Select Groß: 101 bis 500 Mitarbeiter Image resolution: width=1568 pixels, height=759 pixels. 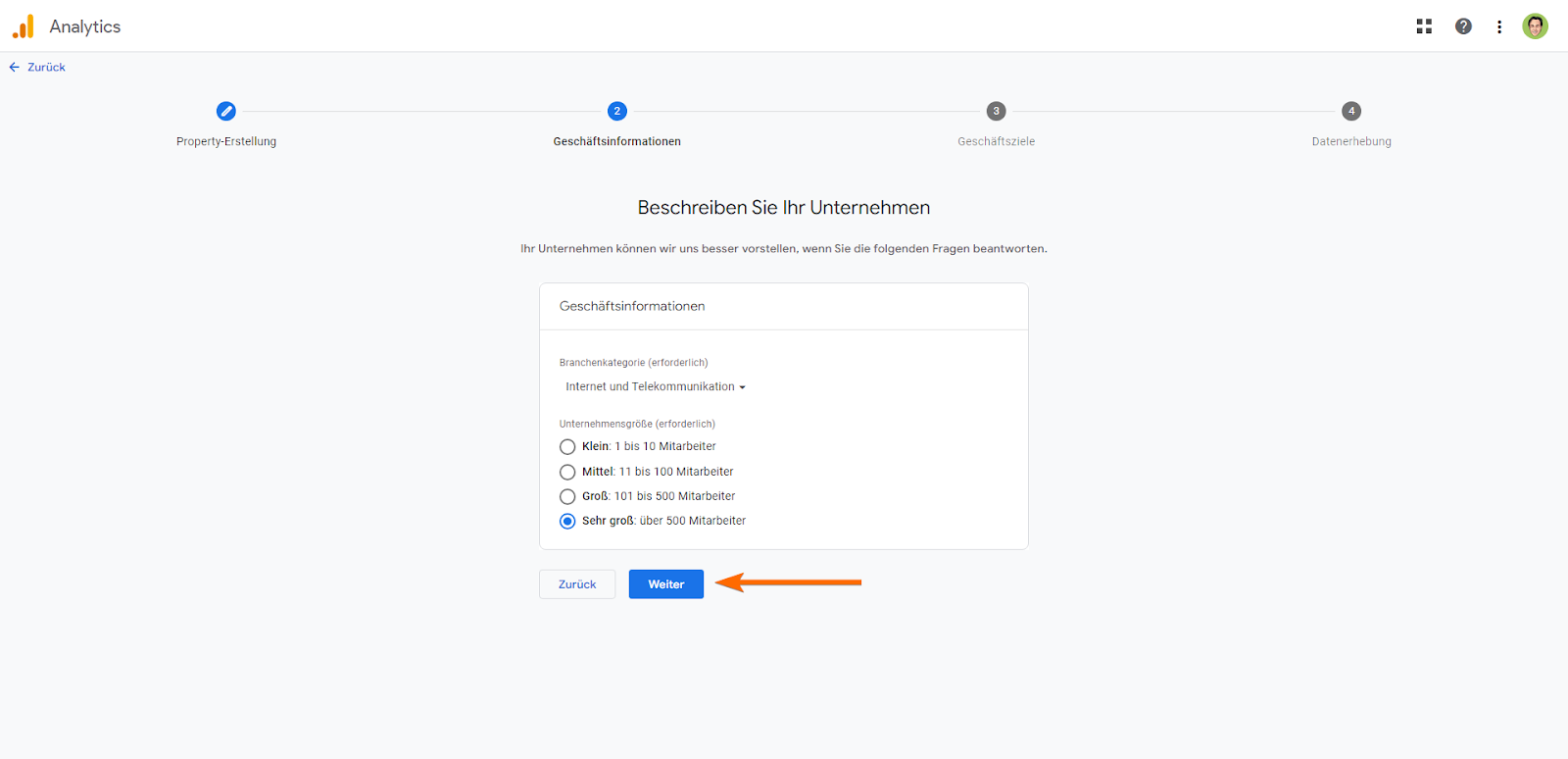click(x=567, y=496)
